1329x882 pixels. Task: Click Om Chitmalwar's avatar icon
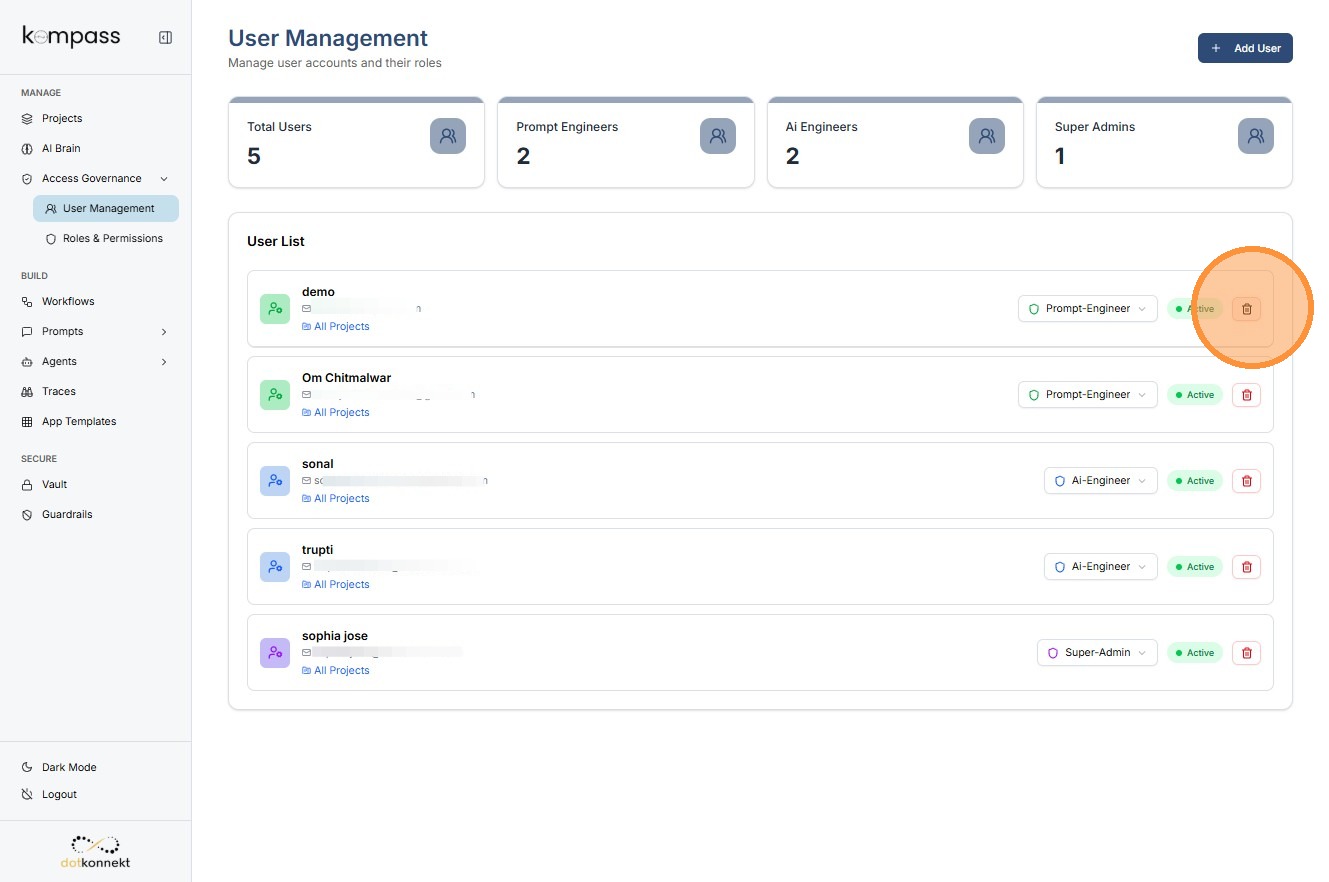[275, 395]
